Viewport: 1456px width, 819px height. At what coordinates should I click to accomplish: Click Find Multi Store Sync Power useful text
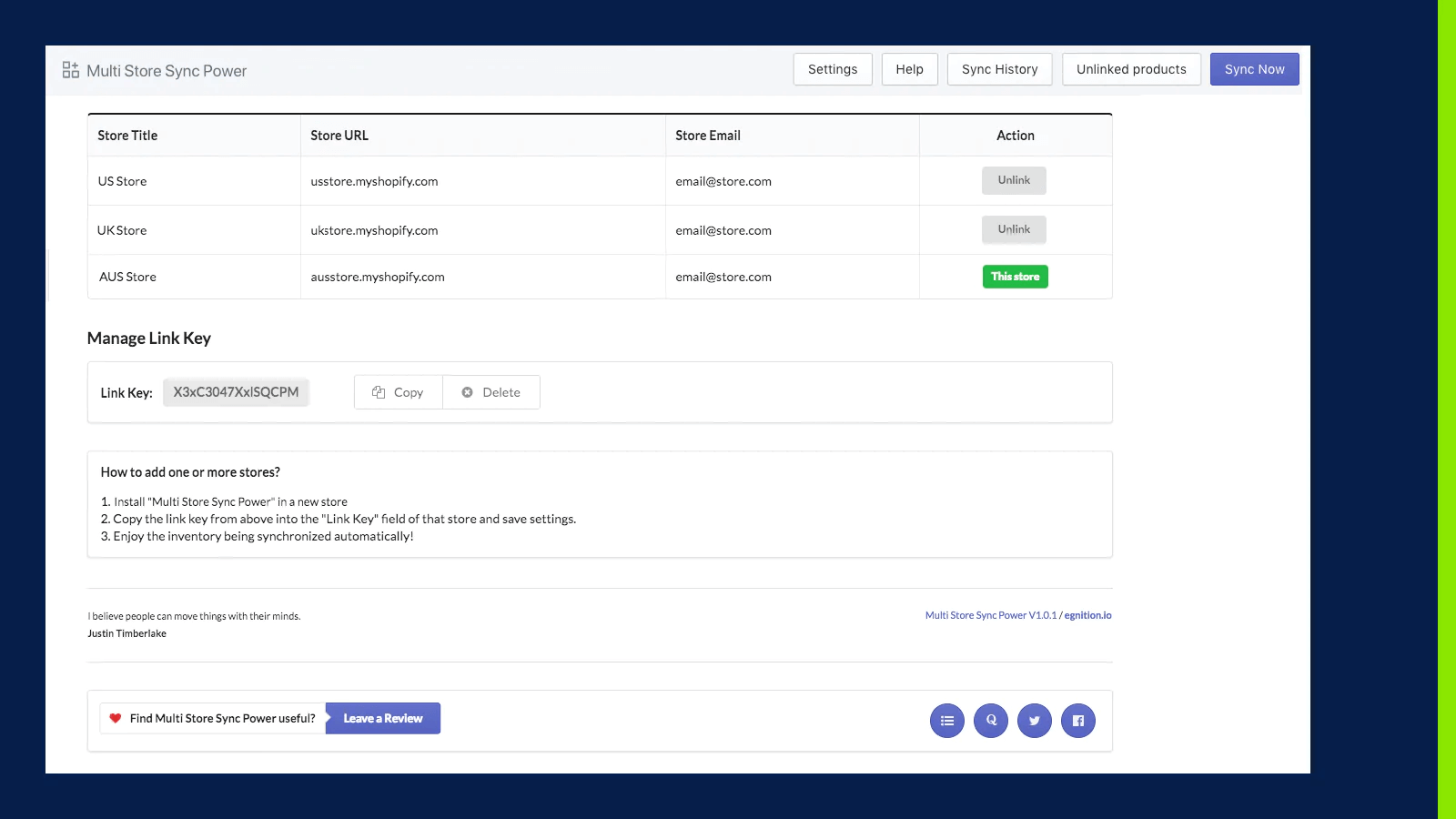point(223,718)
